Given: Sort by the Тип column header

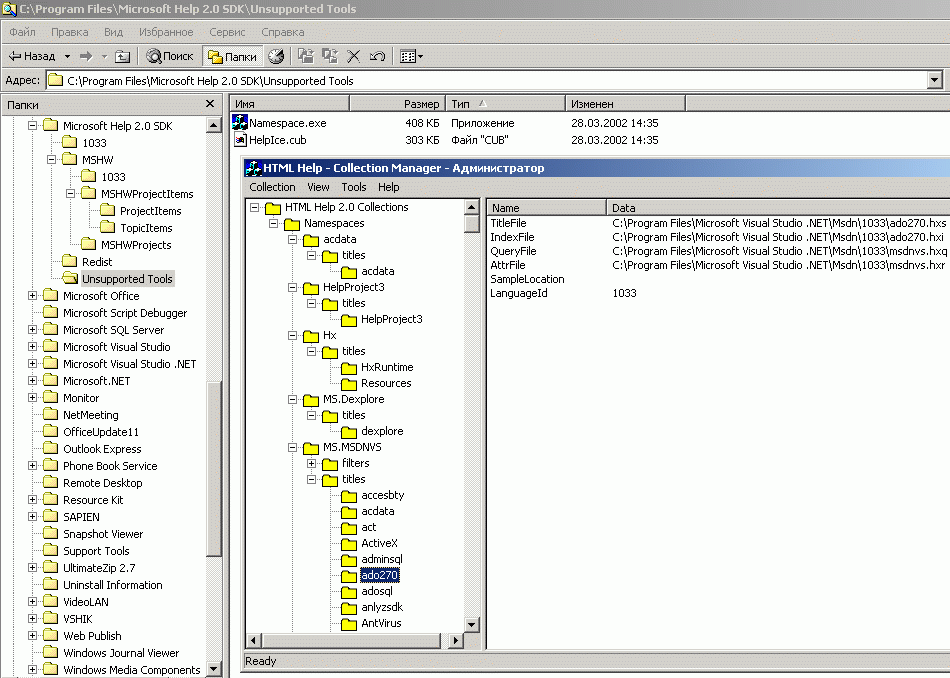Looking at the screenshot, I should coord(505,104).
